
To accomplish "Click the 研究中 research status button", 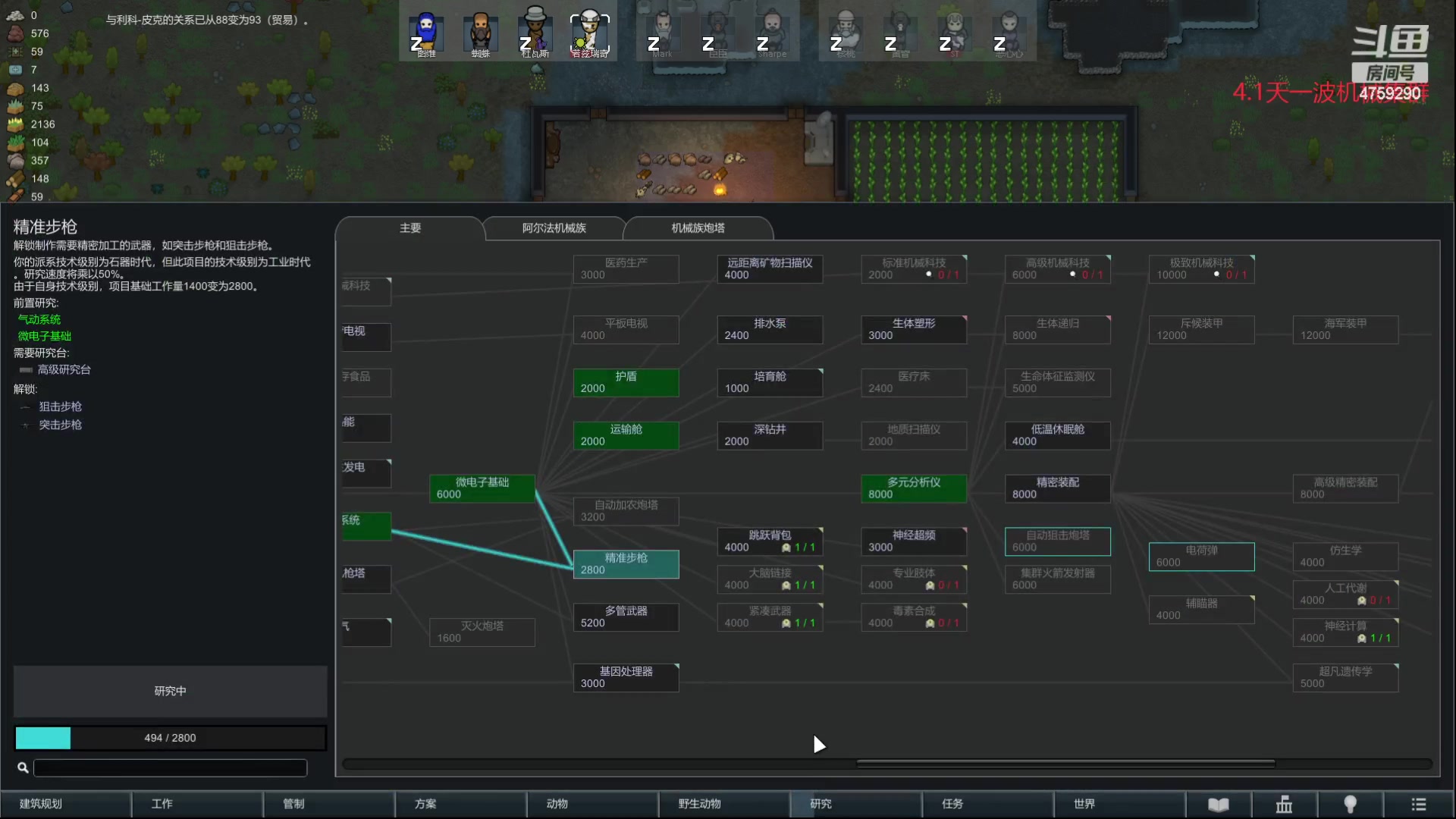I will (x=170, y=692).
